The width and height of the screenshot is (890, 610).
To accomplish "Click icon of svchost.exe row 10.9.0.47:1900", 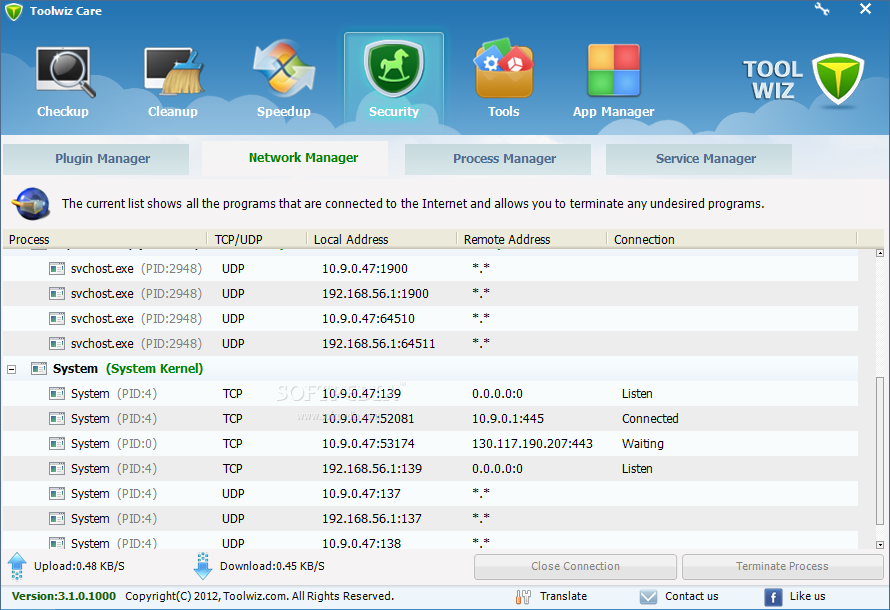I will 57,268.
